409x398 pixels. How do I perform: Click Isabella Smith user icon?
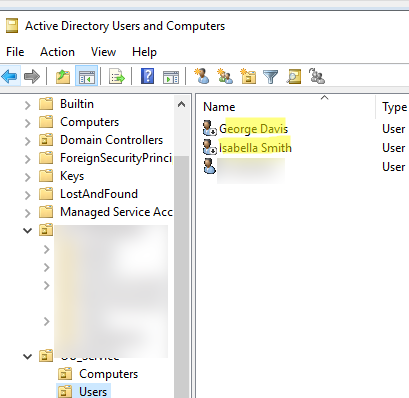tap(210, 147)
